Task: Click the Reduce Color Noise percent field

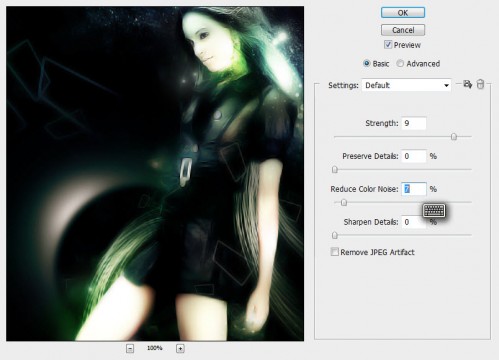Action: tap(414, 189)
